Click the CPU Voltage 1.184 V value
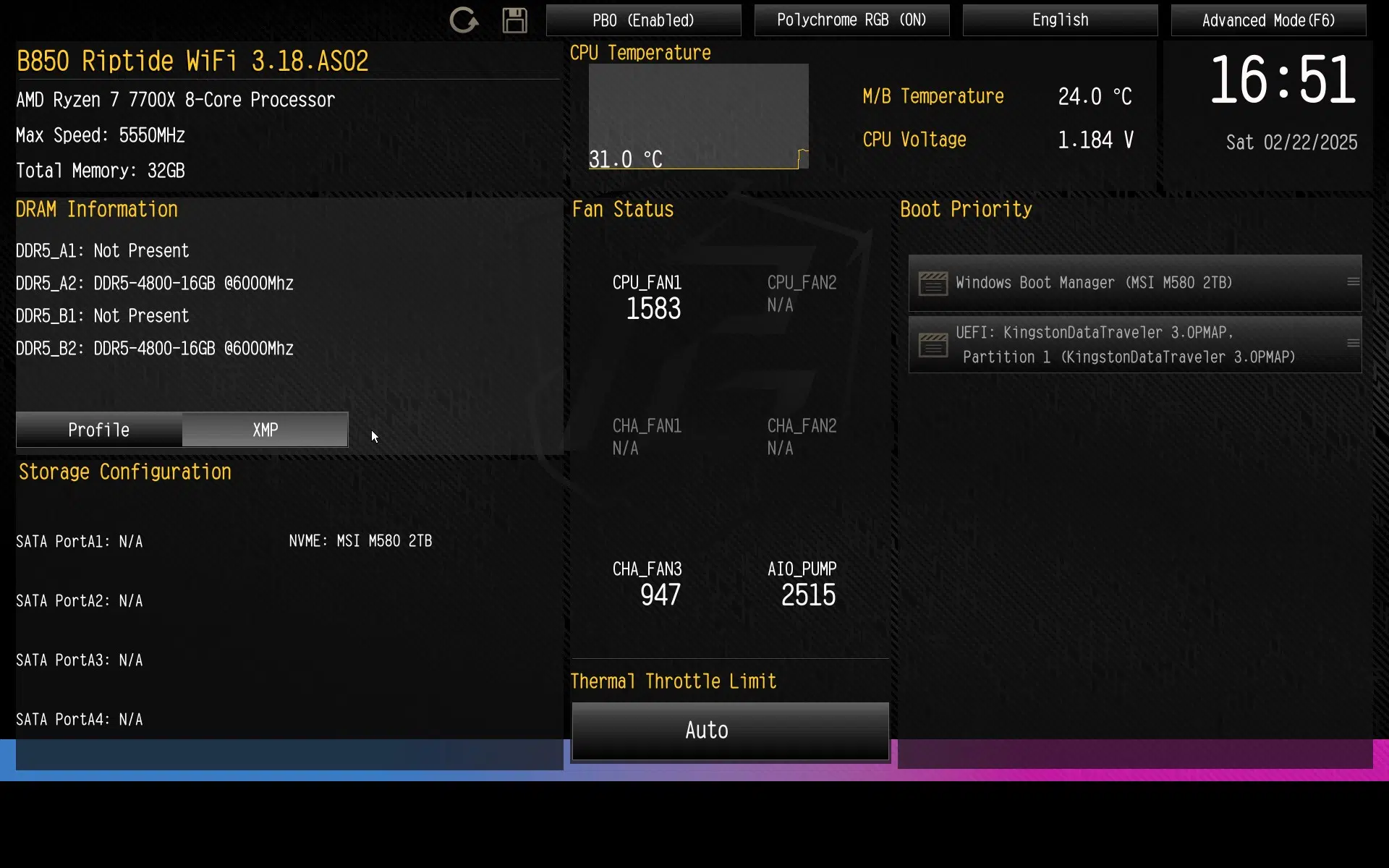Image resolution: width=1389 pixels, height=868 pixels. [x=1095, y=140]
